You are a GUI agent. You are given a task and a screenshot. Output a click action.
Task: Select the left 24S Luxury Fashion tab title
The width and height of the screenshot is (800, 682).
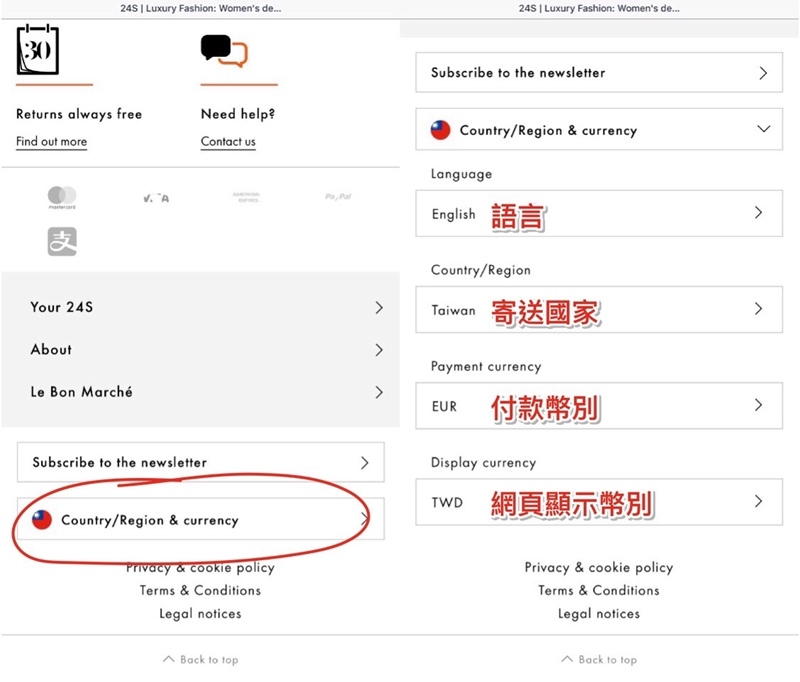(201, 8)
